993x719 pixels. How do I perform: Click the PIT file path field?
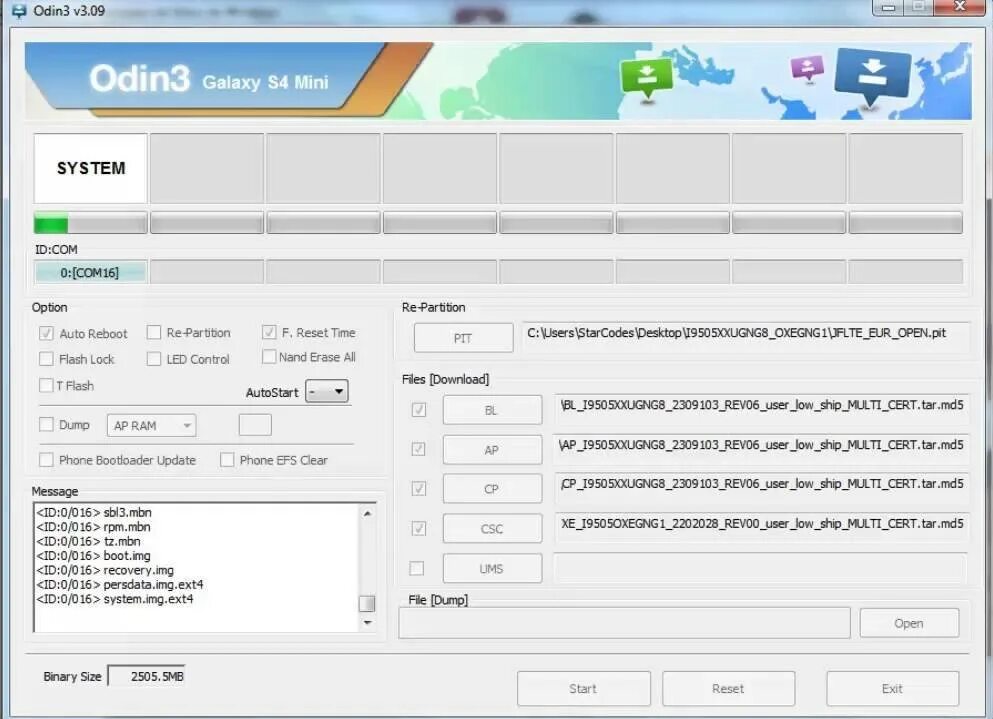point(745,336)
